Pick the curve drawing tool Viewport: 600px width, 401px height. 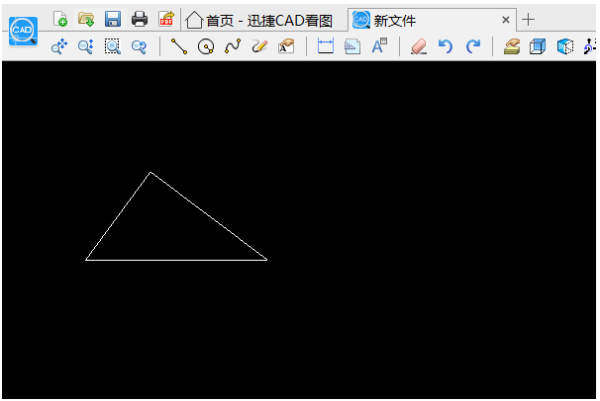(x=232, y=46)
